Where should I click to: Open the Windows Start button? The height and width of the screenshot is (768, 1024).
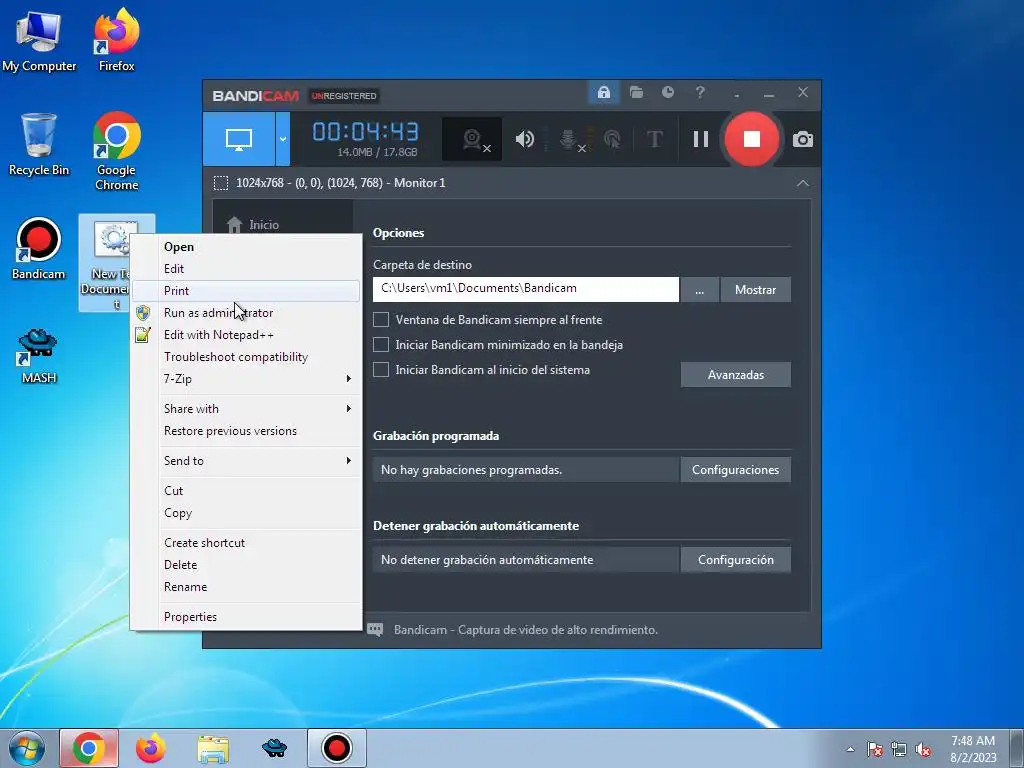coord(26,748)
